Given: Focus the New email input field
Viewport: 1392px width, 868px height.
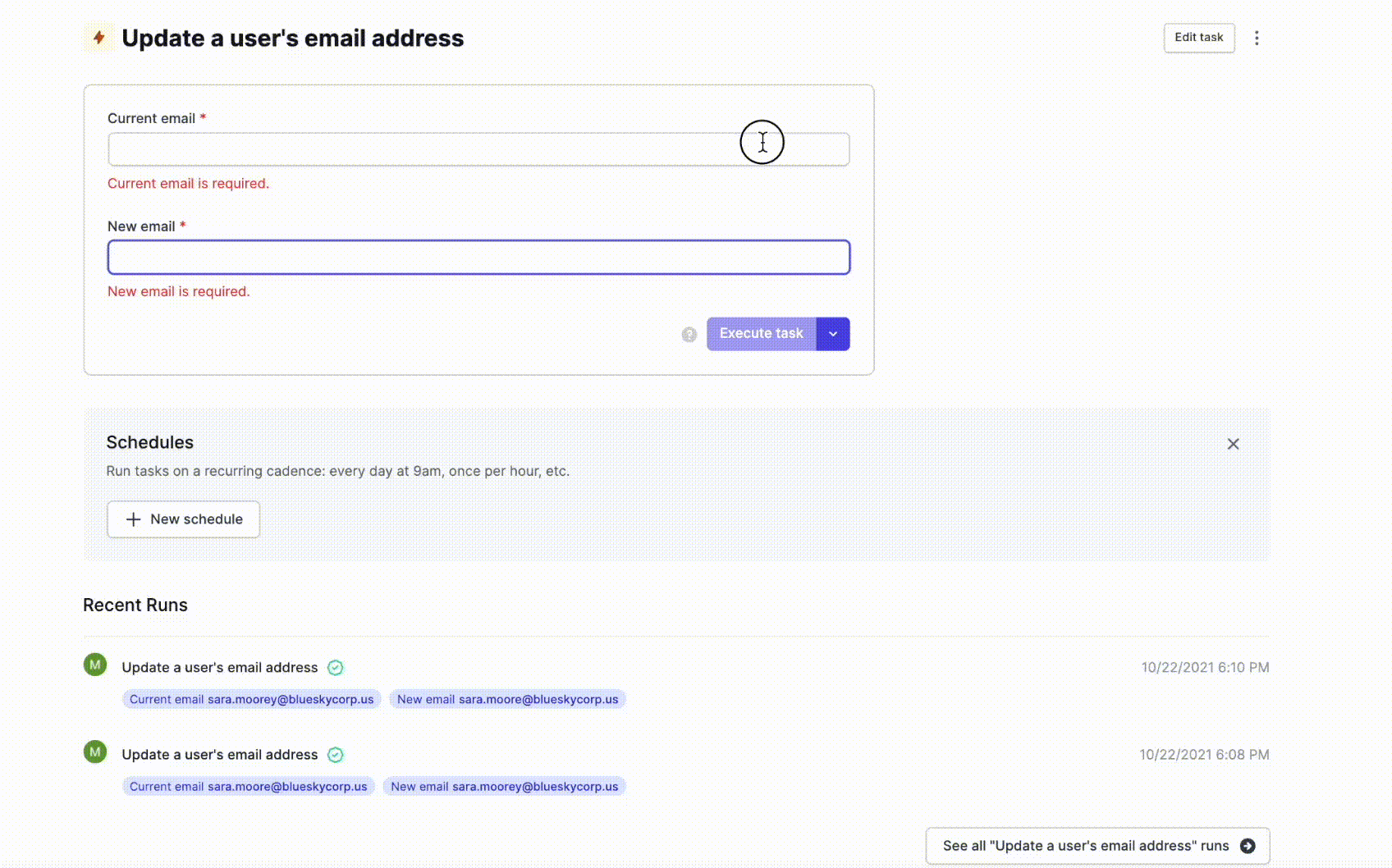Looking at the screenshot, I should [x=478, y=258].
